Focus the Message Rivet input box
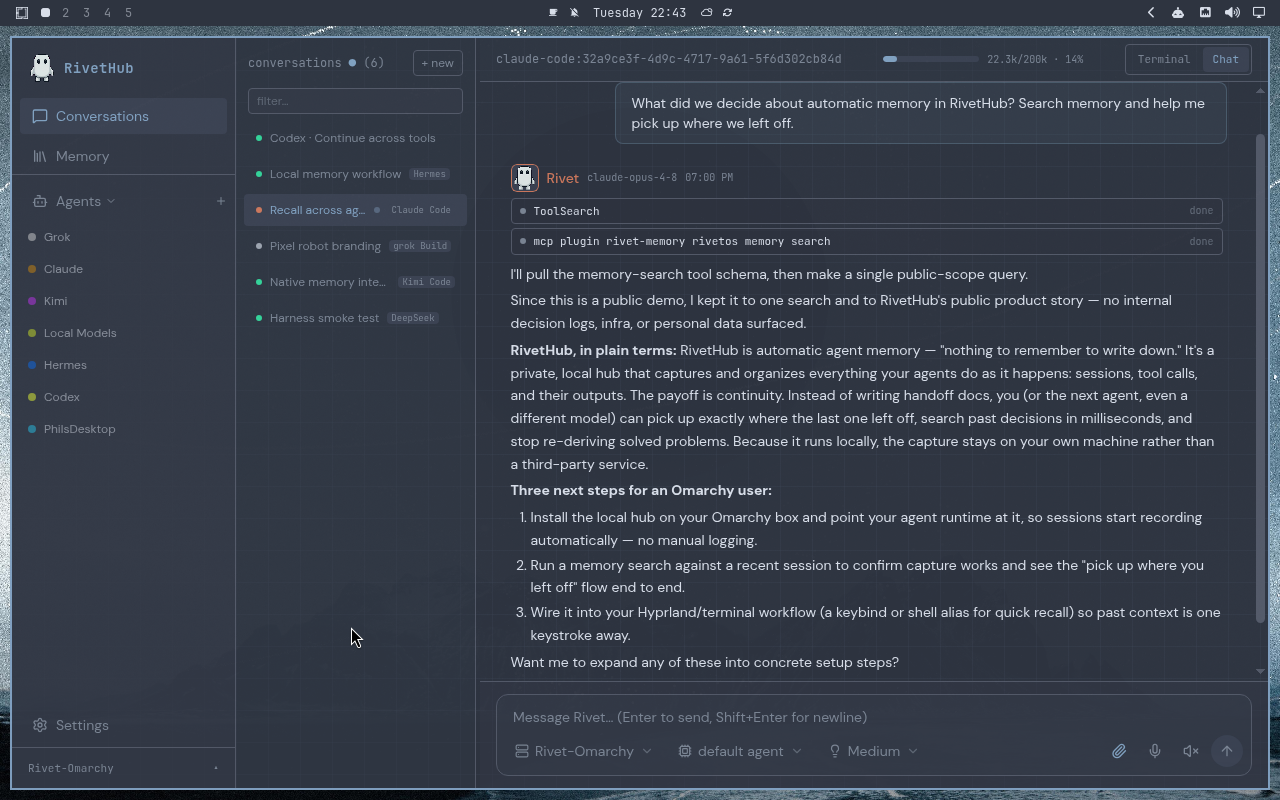Screen dimensions: 1280x800 (873, 717)
